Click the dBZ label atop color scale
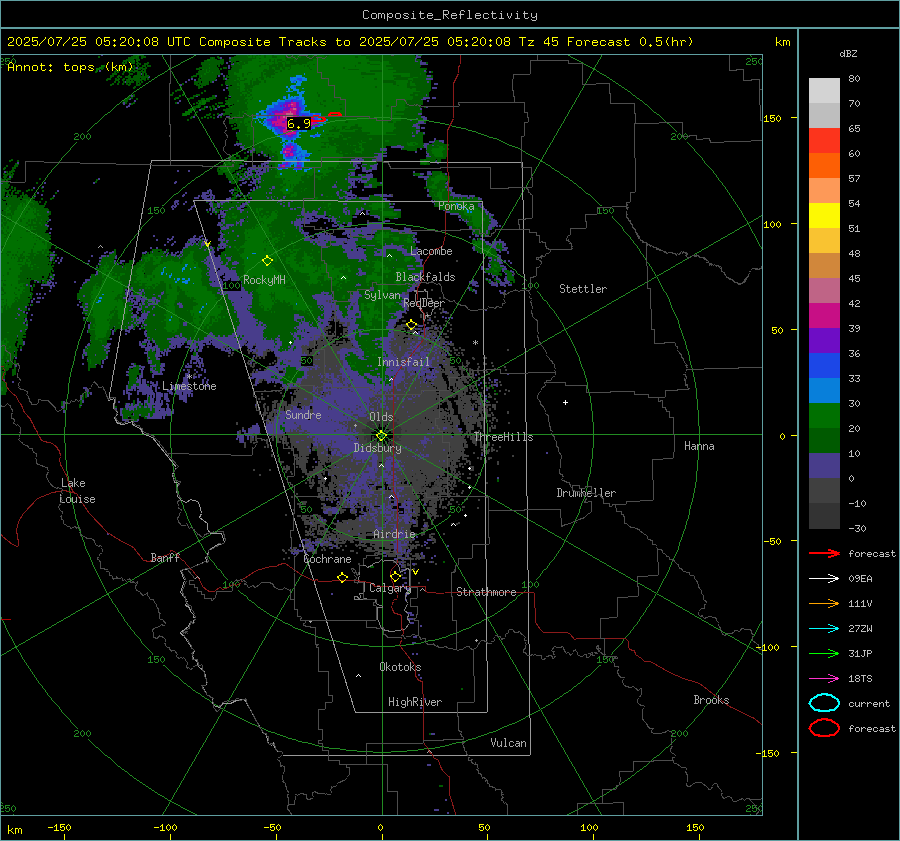 [x=848, y=54]
